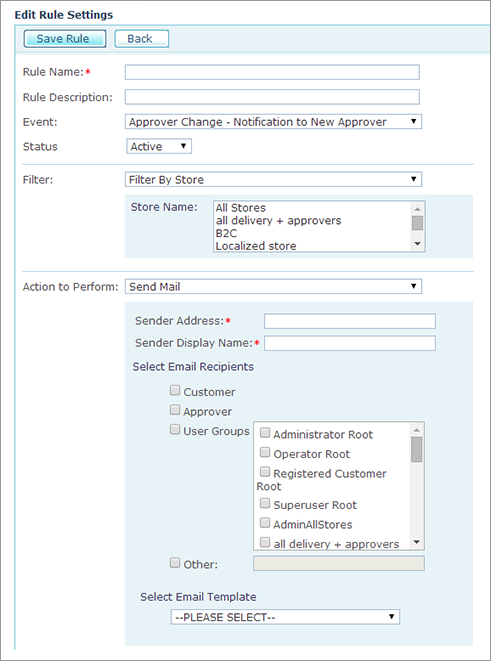Select B2C in the Store Name list

(226, 233)
